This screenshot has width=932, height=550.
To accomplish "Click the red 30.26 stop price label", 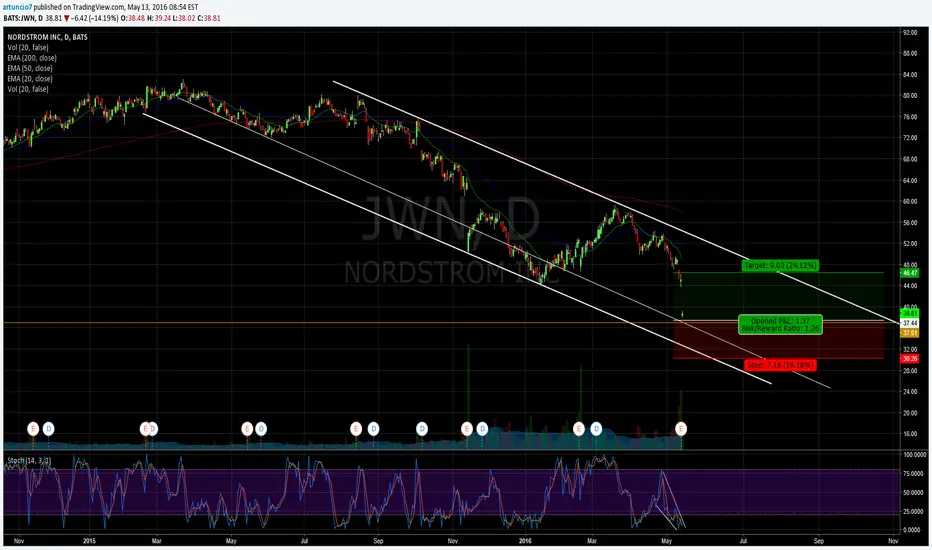I will coord(910,359).
